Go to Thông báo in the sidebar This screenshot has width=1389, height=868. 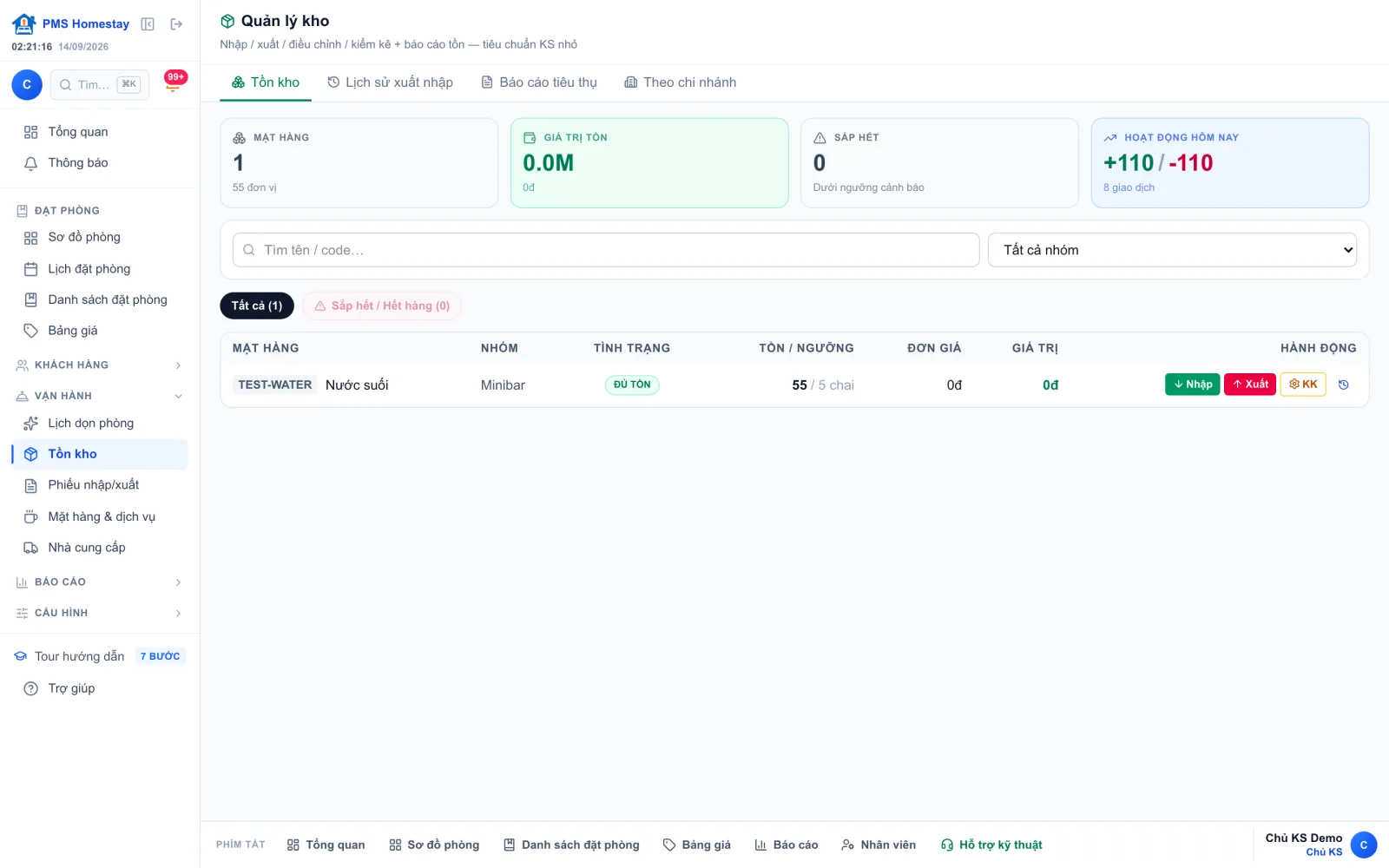pyautogui.click(x=99, y=163)
